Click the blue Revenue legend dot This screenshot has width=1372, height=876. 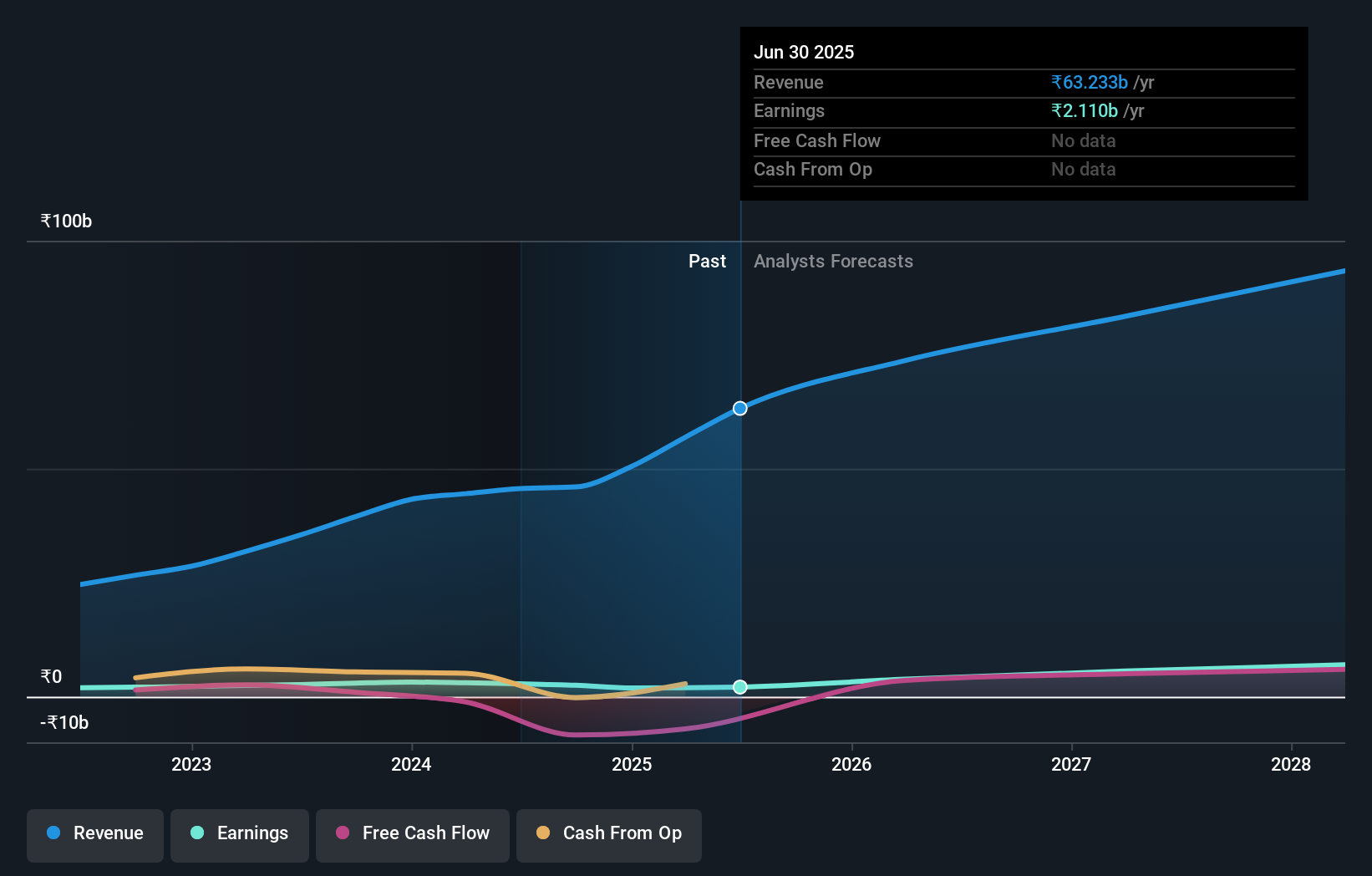point(53,833)
